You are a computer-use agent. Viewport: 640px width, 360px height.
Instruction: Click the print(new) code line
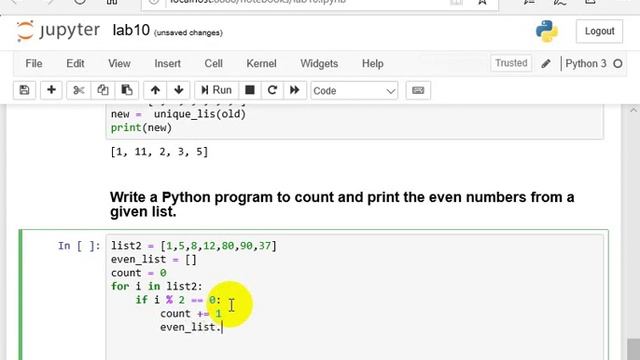pyautogui.click(x=141, y=127)
